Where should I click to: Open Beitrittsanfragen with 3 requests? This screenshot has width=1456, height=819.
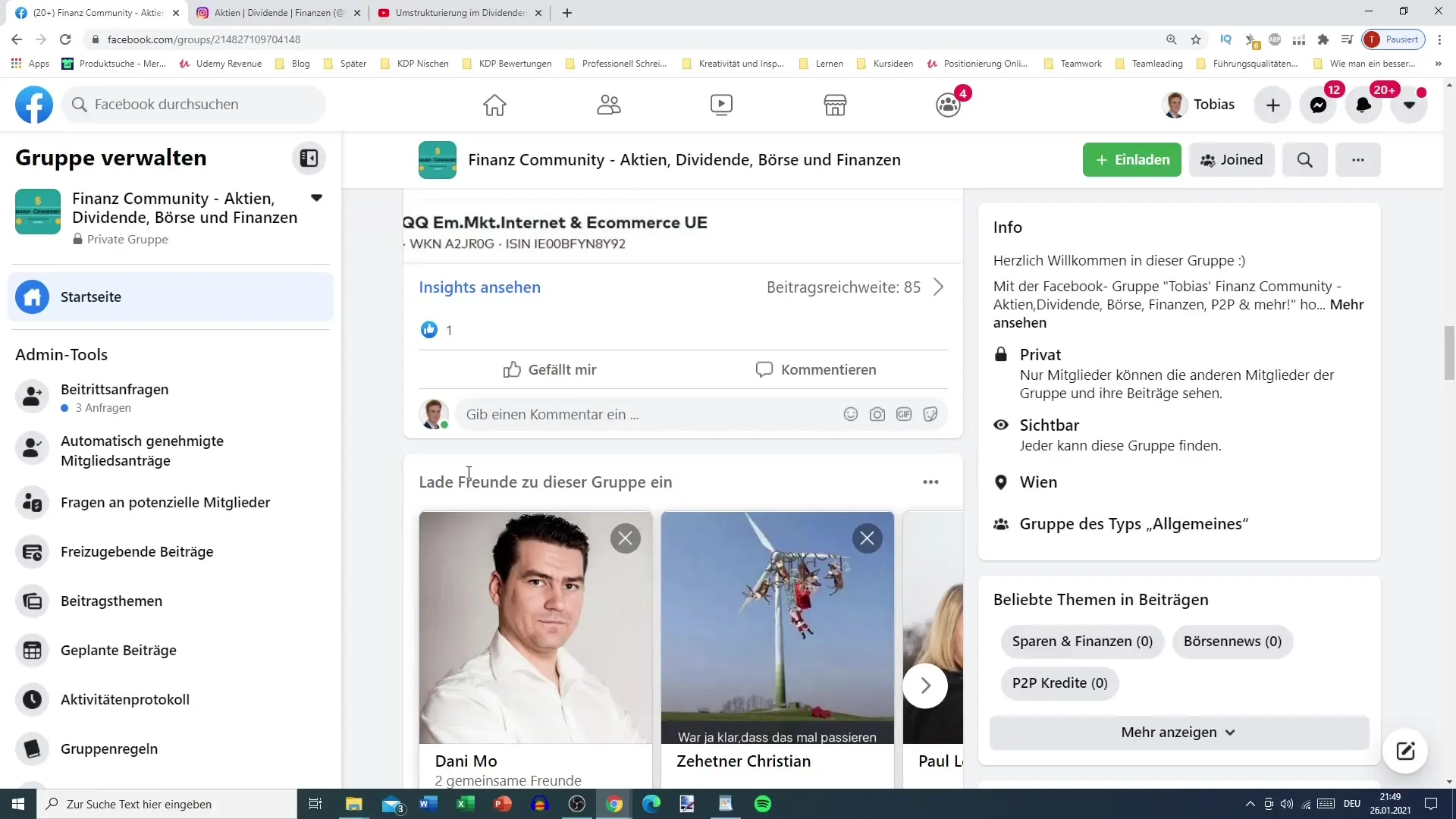click(171, 397)
